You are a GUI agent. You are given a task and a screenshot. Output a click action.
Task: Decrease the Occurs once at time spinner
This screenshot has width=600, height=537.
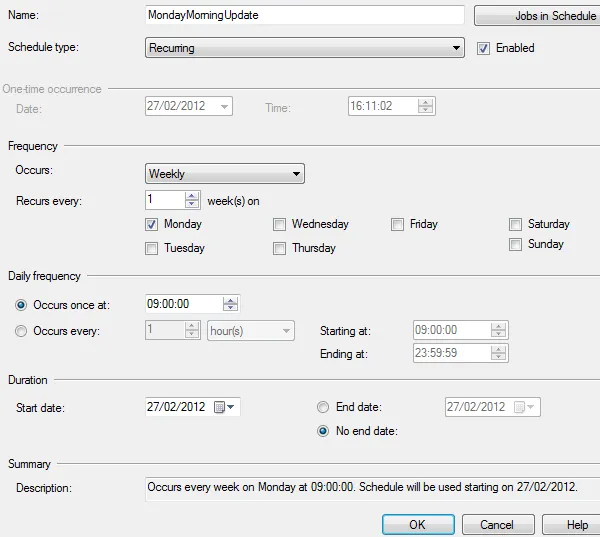[231, 308]
